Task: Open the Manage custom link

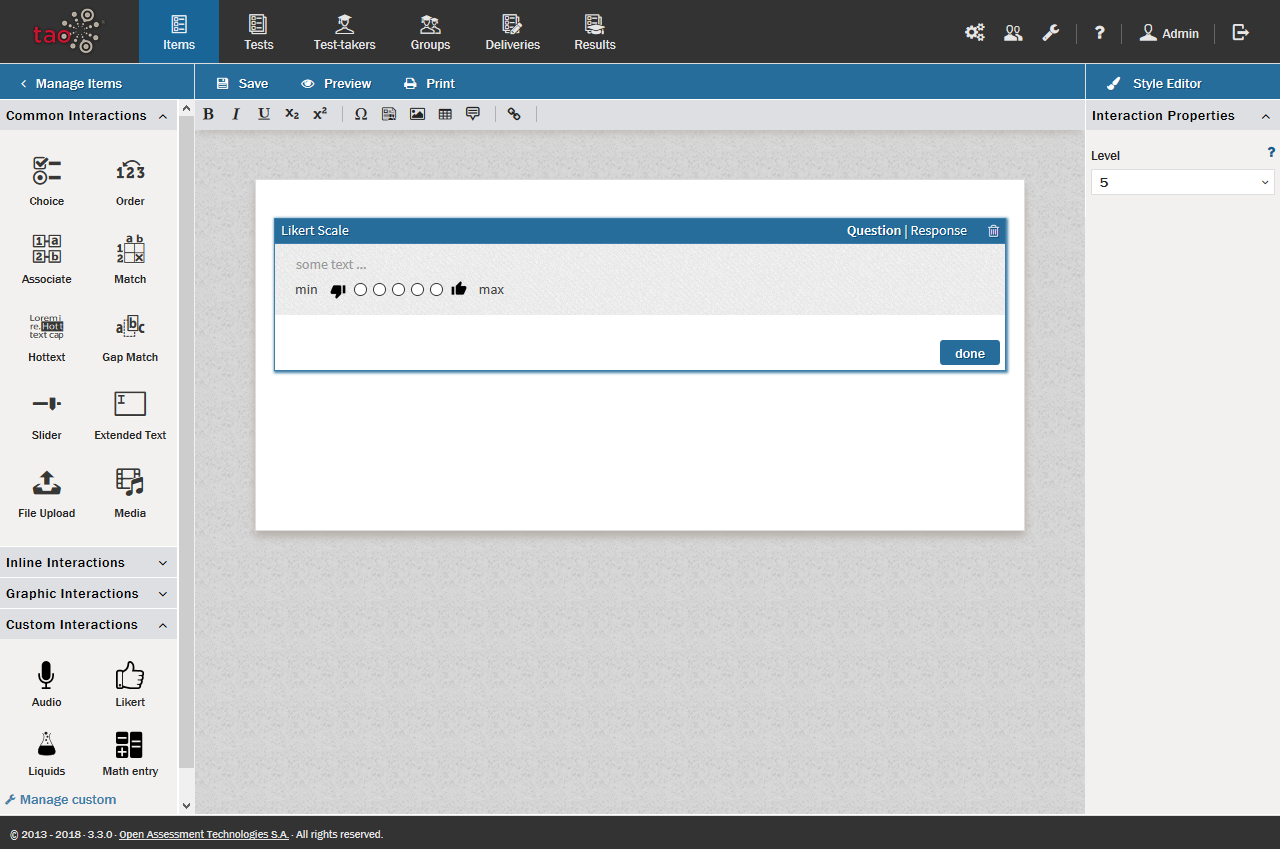Action: pos(67,800)
